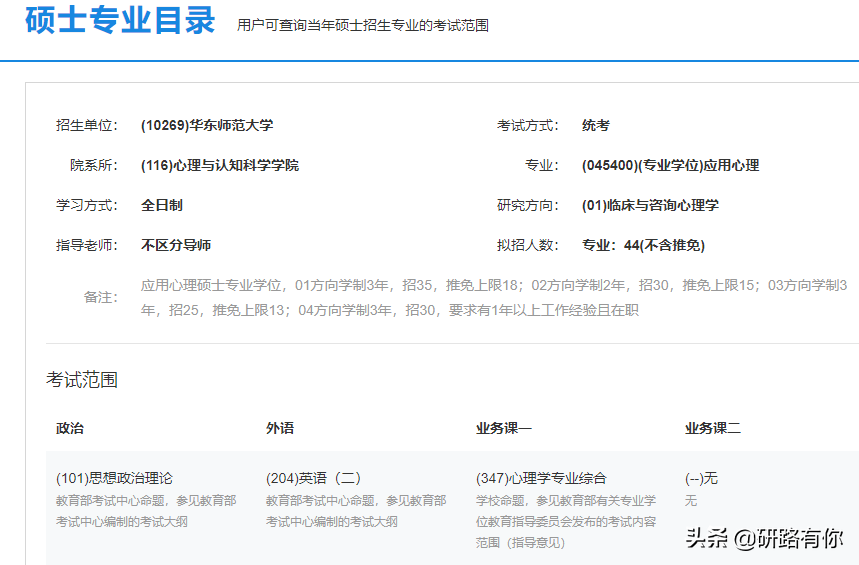The width and height of the screenshot is (859, 565).
Task: Select the value (045400)(专业学位)应用心理
Action: click(x=671, y=165)
